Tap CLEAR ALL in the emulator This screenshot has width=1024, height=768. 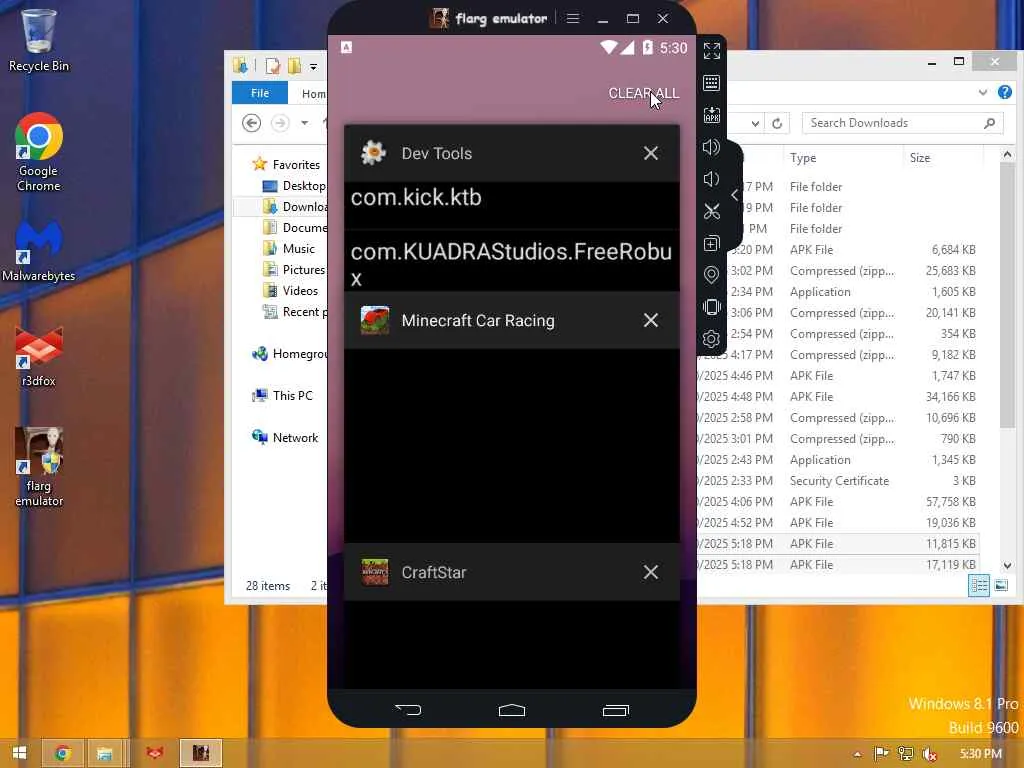click(643, 93)
